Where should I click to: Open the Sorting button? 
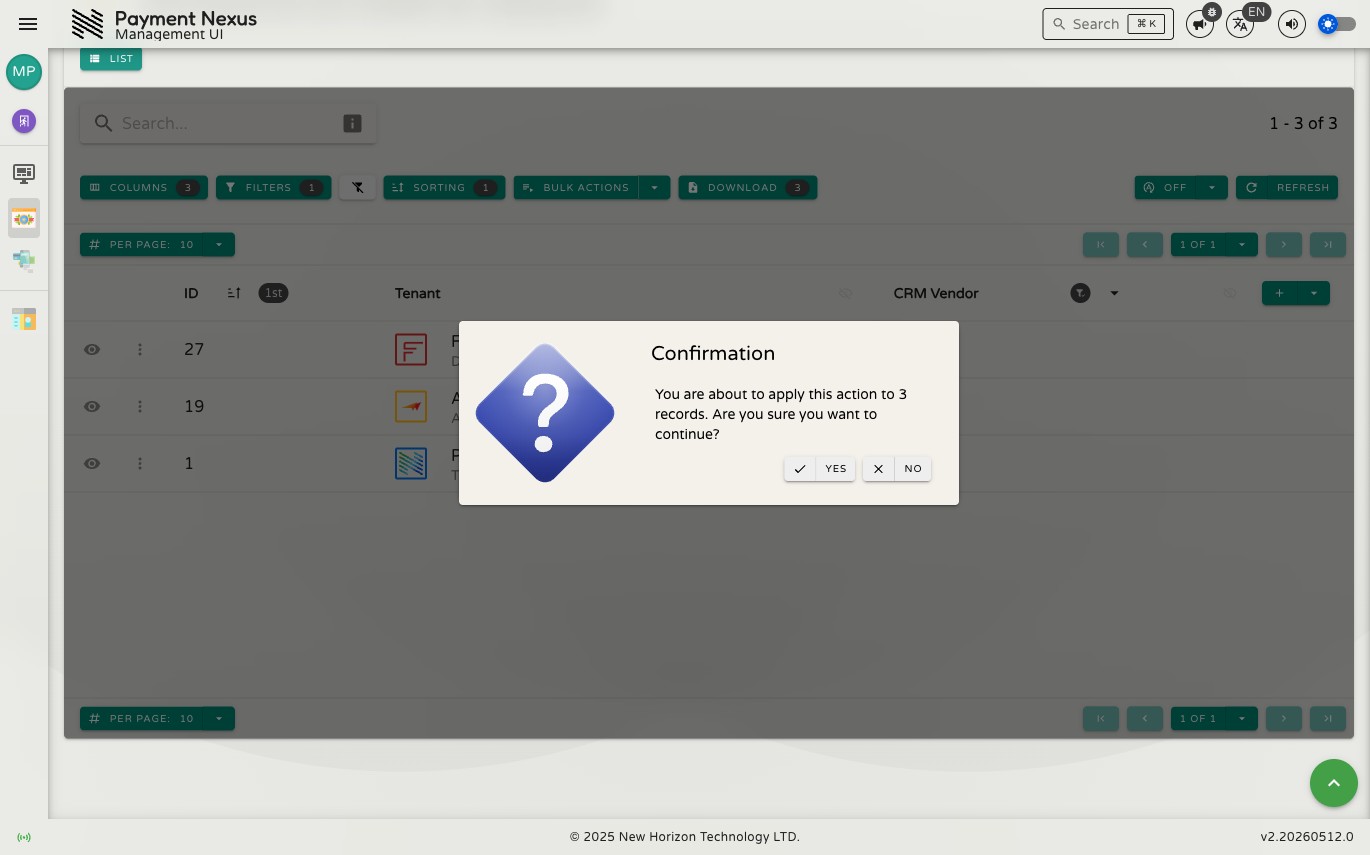[445, 187]
